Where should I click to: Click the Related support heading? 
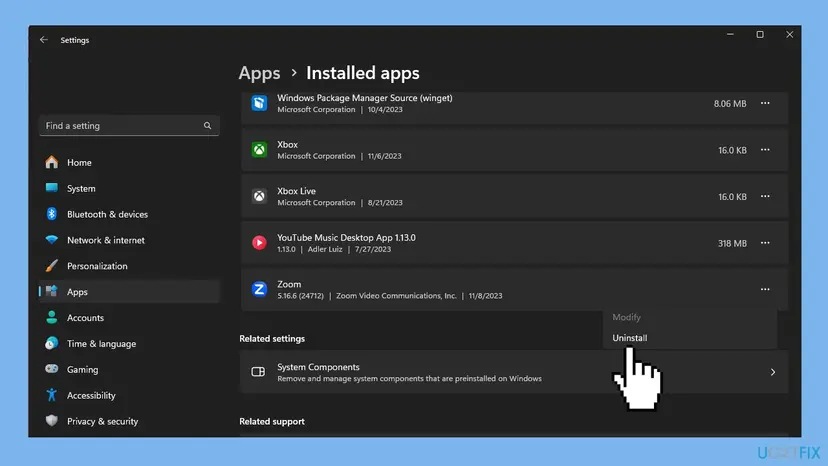pos(272,422)
